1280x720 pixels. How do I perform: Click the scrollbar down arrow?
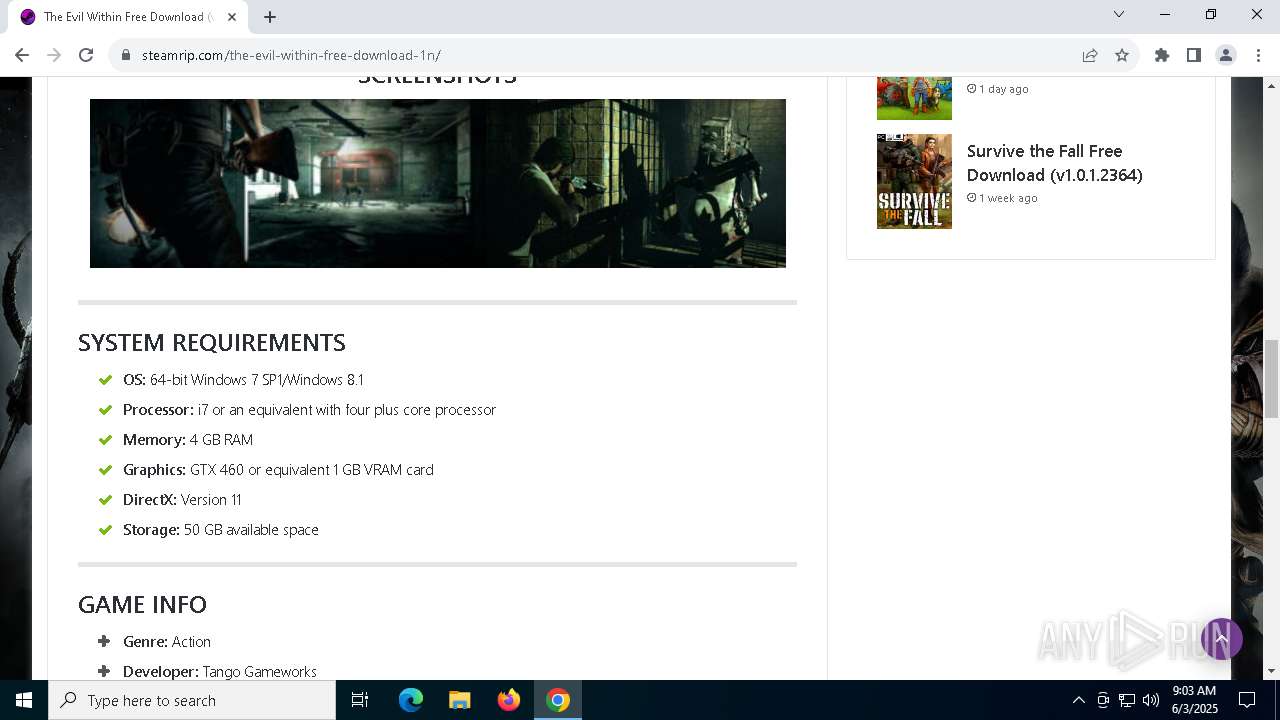click(1272, 671)
